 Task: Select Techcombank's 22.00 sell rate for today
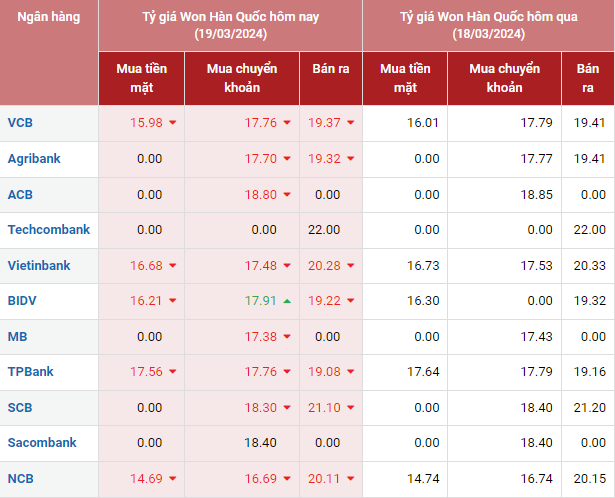(x=324, y=230)
